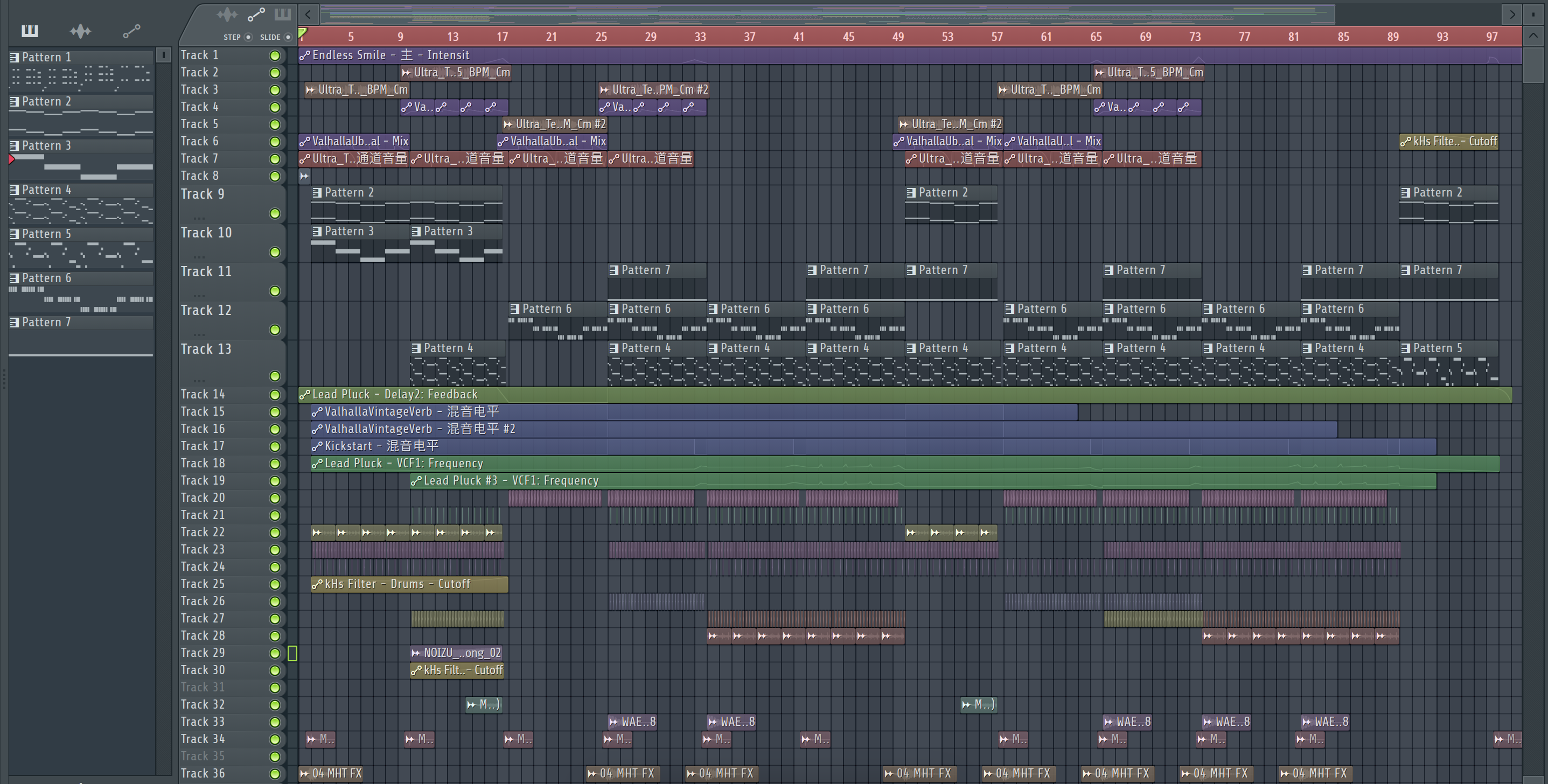Click the vertical scrollbar thumb at right edge

[x=1533, y=65]
